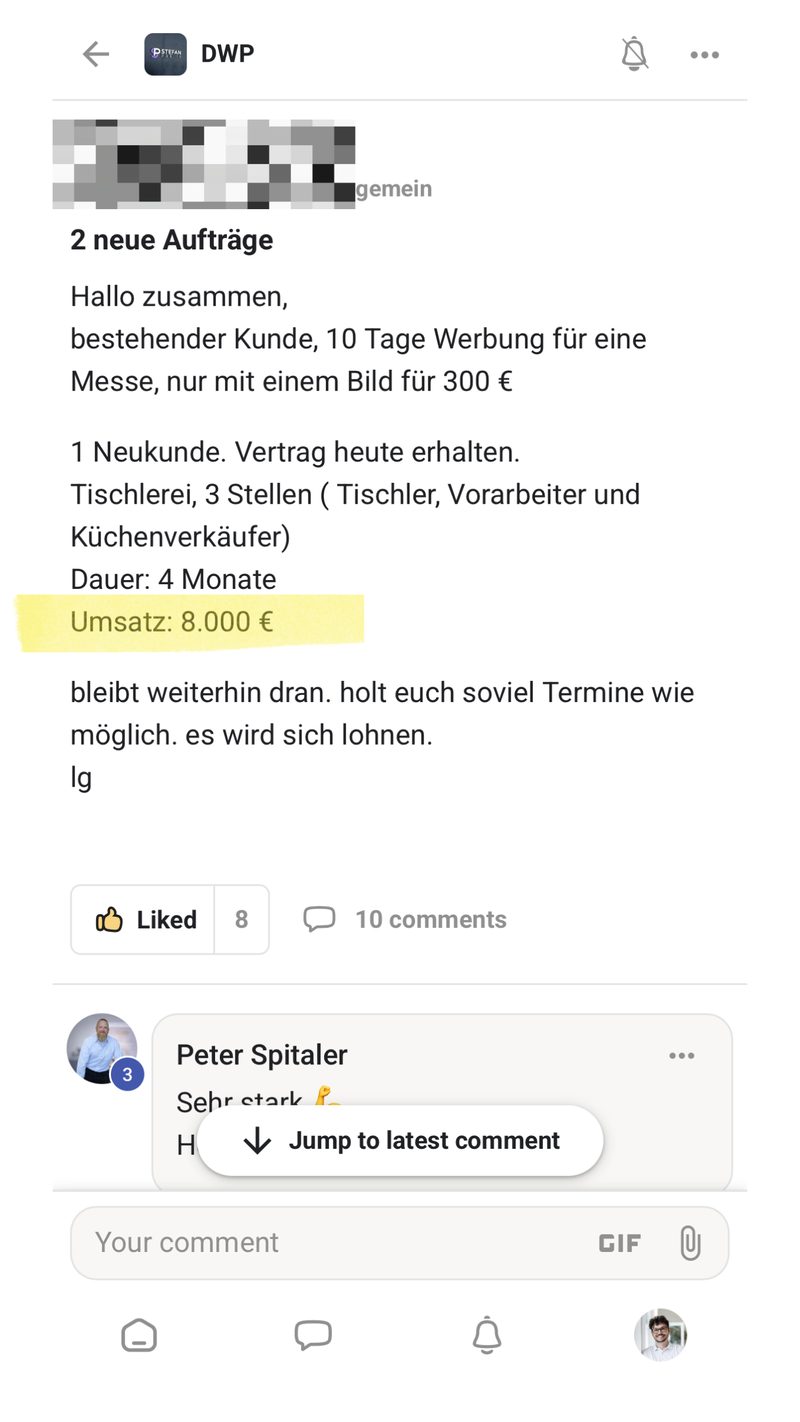This screenshot has height=1422, width=800.
Task: Open the DWP group logo
Action: point(165,54)
